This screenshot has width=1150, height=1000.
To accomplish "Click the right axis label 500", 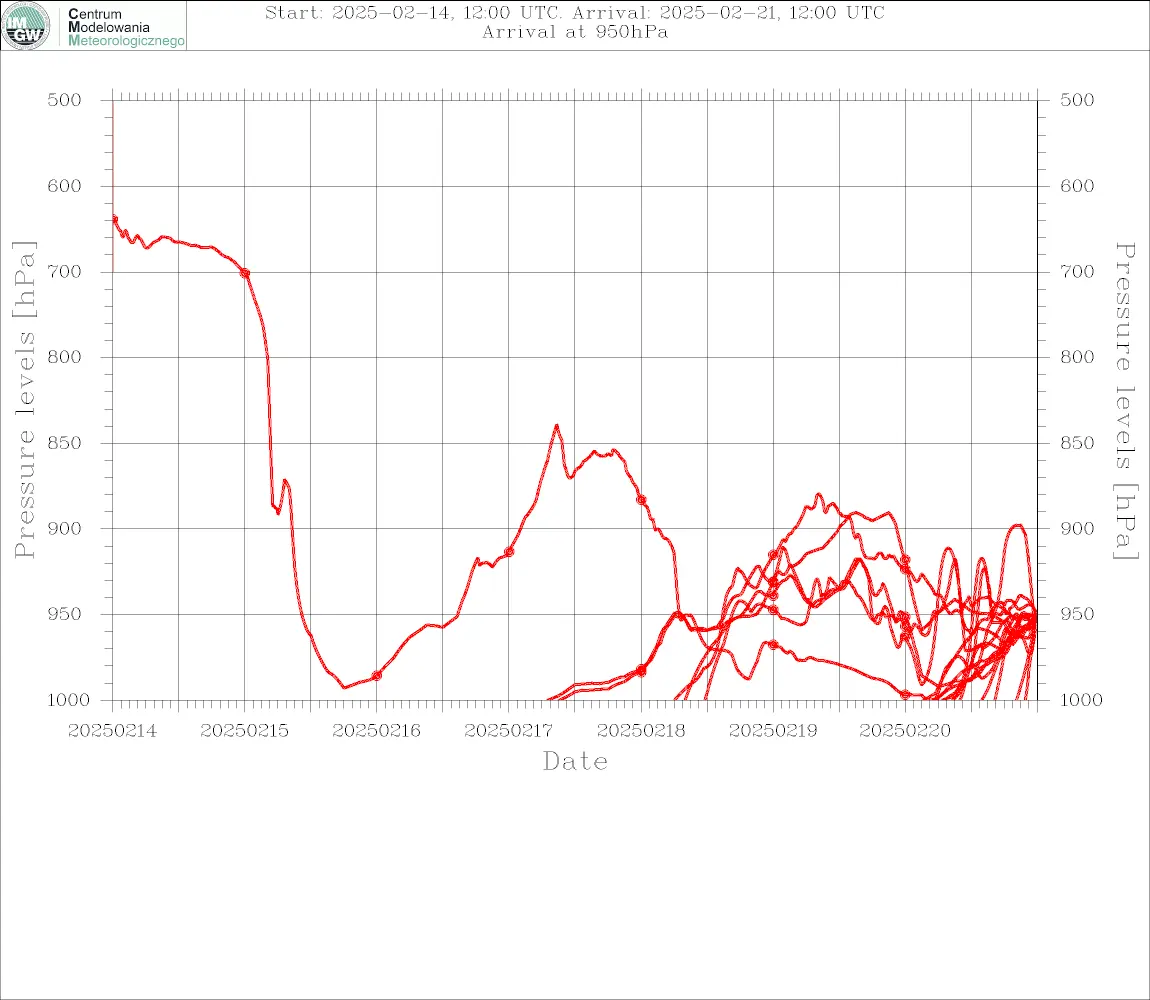I will [1077, 100].
